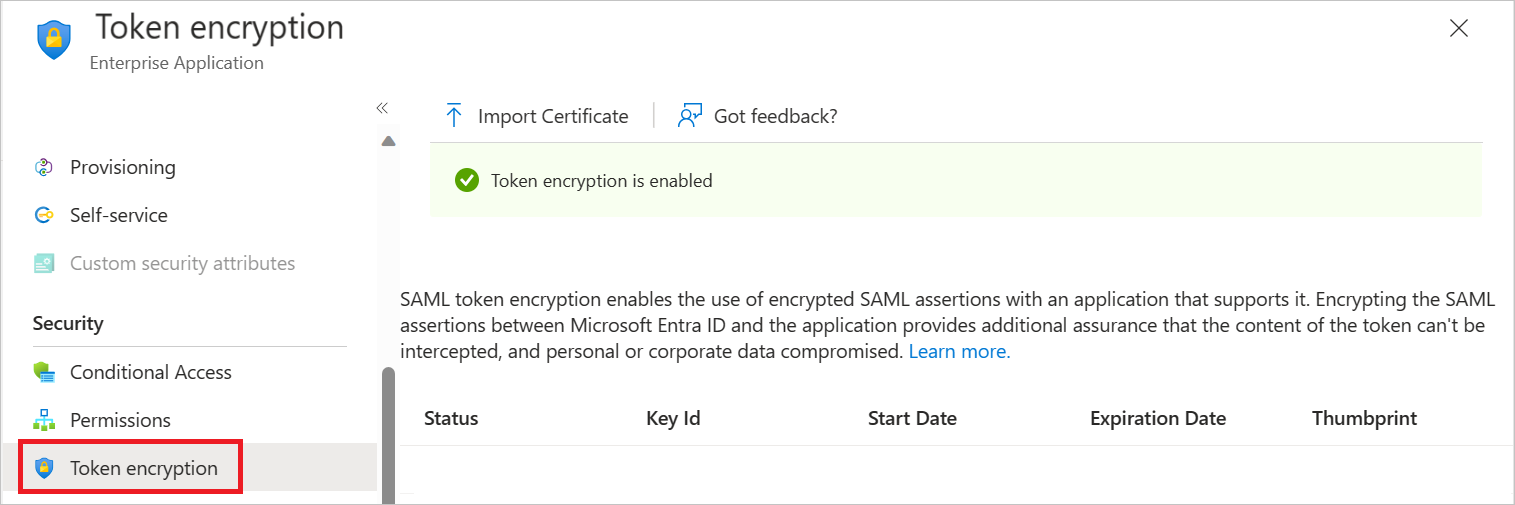This screenshot has width=1515, height=505.
Task: Click the Got feedback? button
Action: (775, 116)
